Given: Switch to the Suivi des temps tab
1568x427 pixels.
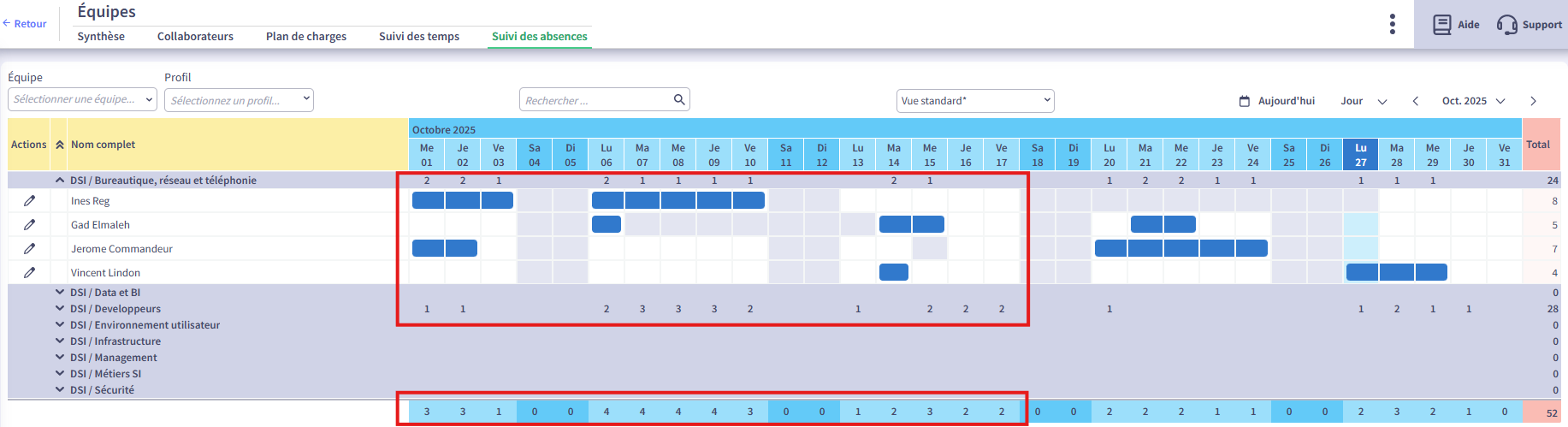Looking at the screenshot, I should click(x=419, y=36).
